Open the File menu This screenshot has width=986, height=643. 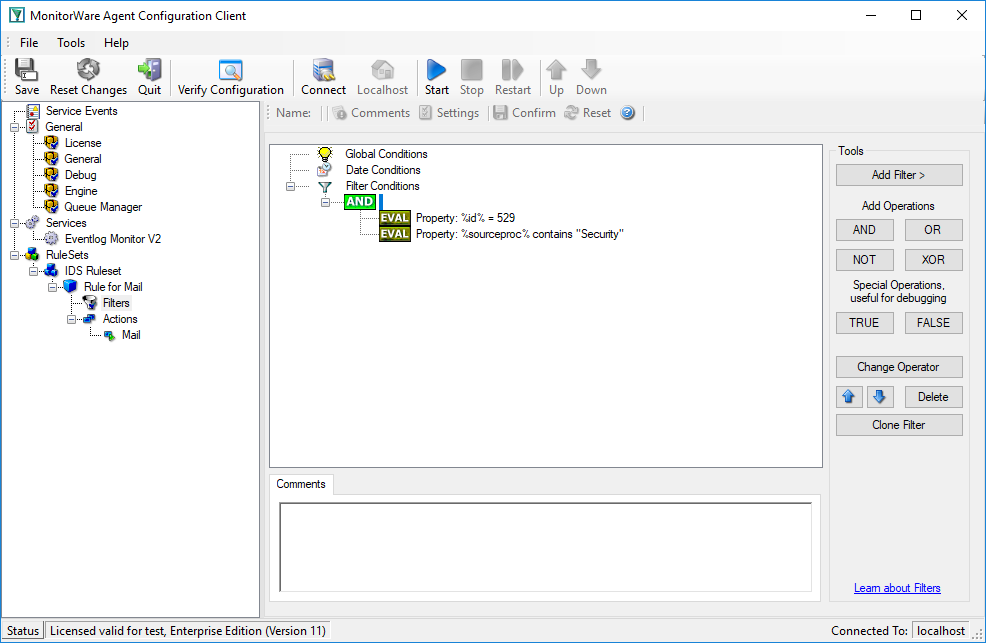[x=29, y=43]
